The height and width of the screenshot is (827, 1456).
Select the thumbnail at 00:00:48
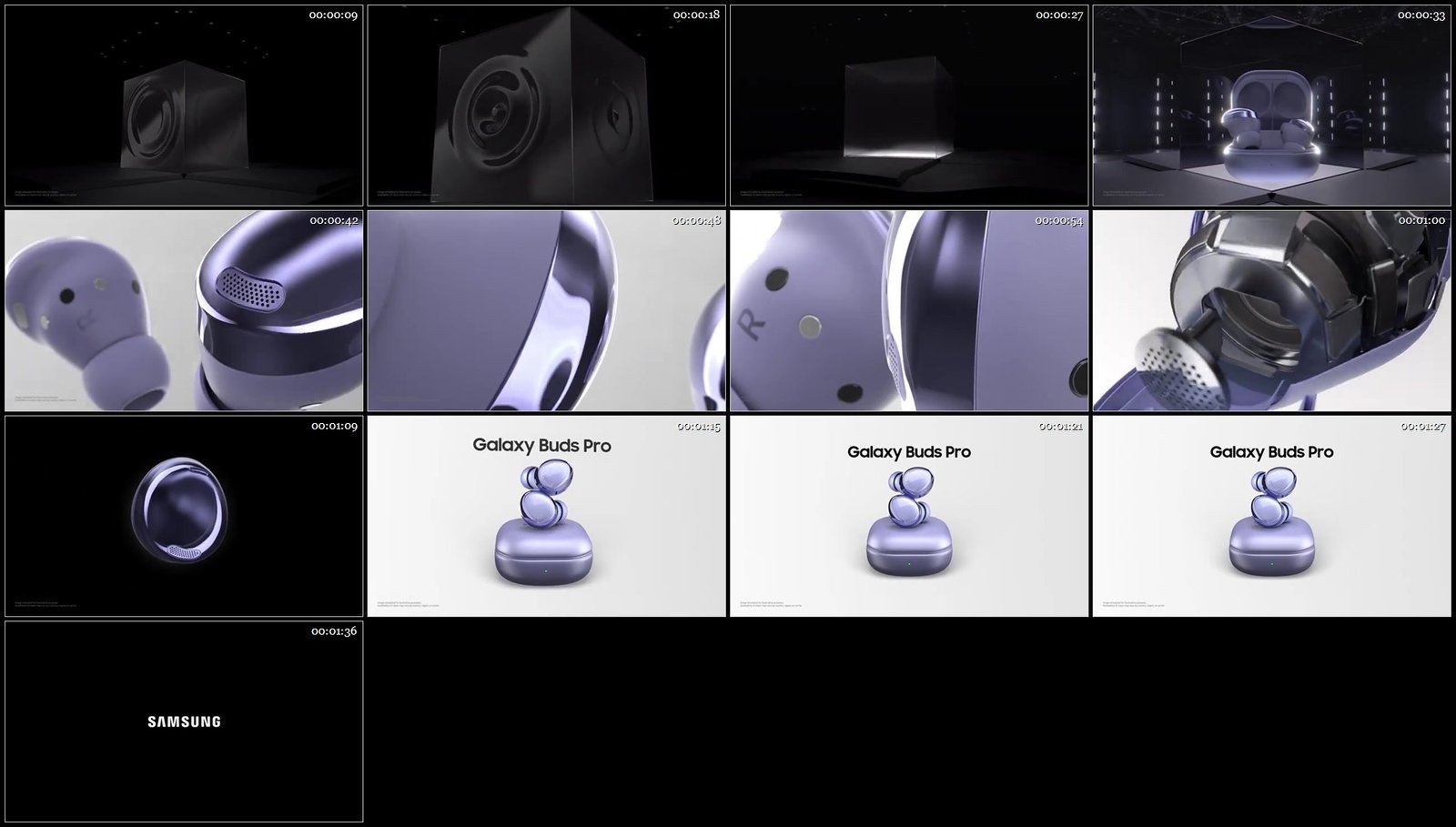[x=547, y=311]
